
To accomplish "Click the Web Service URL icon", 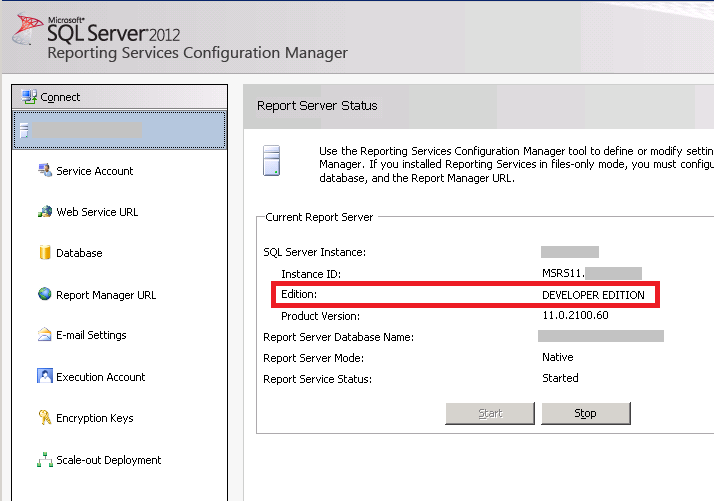I will 45,211.
